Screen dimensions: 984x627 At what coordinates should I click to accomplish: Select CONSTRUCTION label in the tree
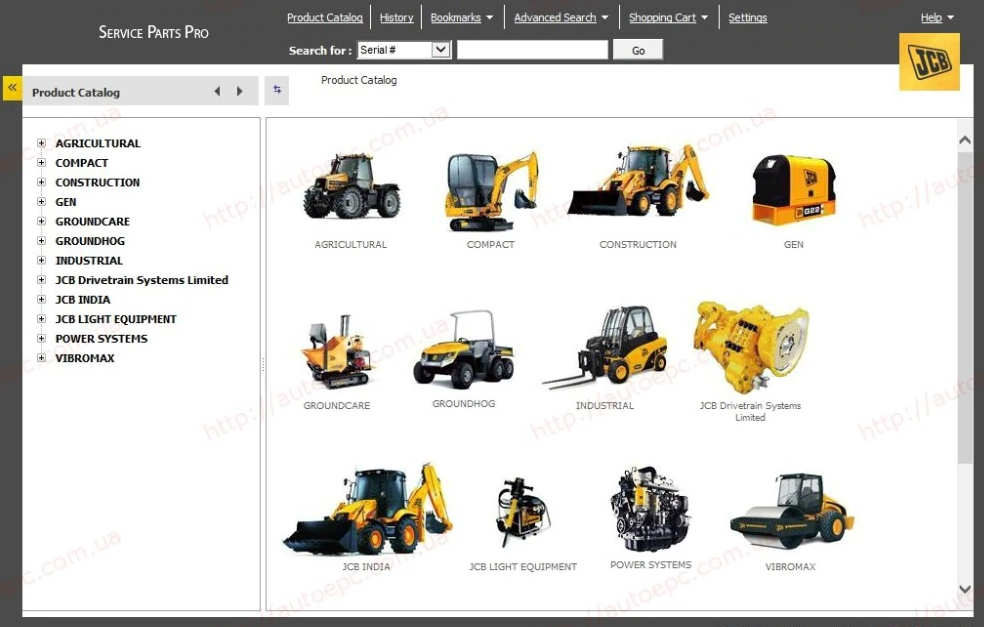click(97, 182)
